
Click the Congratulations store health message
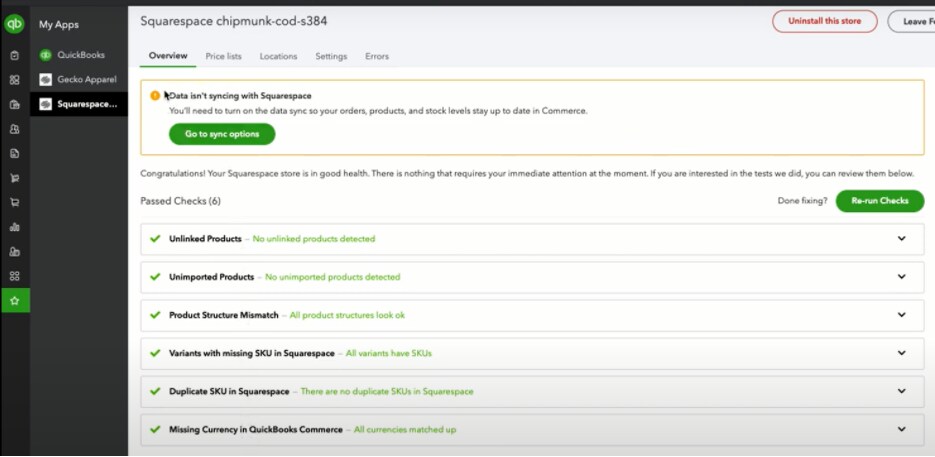pyautogui.click(x=527, y=174)
